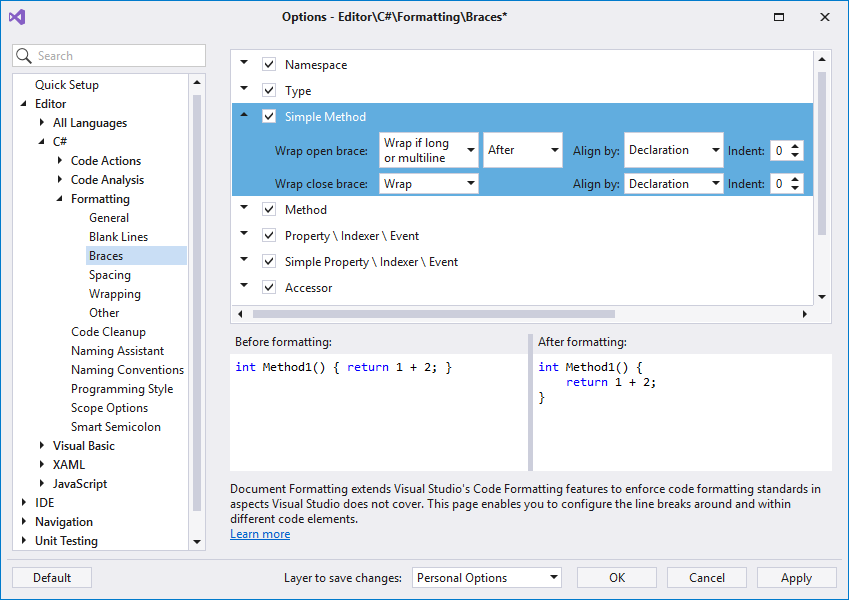Restore settings with the Default button
Screen dimensions: 849x600
[x=51, y=577]
